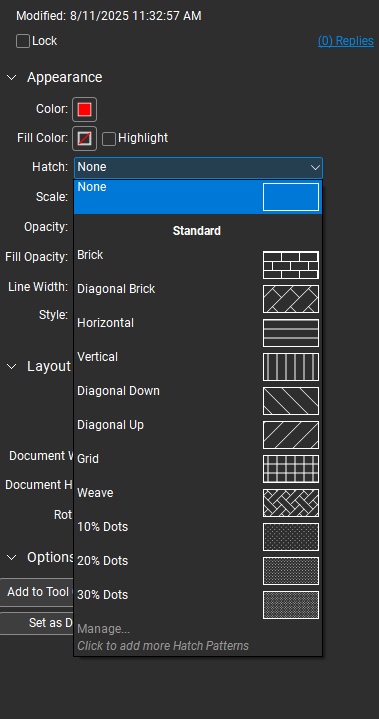Select the Vertical hatch pattern
Image resolution: width=379 pixels, height=719 pixels.
click(198, 366)
